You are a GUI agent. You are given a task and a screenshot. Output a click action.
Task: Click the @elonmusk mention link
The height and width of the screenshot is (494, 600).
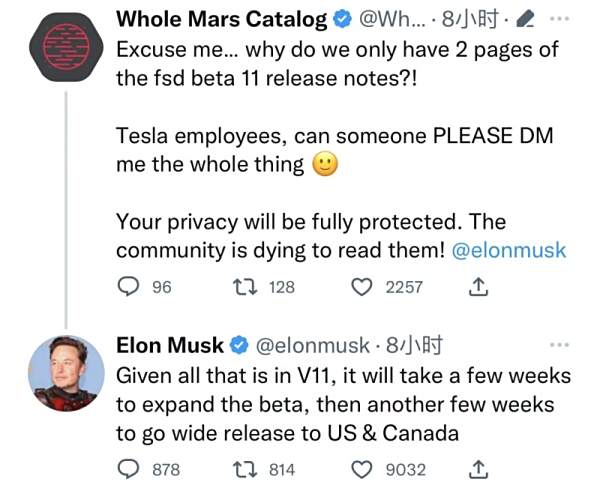pyautogui.click(x=509, y=249)
